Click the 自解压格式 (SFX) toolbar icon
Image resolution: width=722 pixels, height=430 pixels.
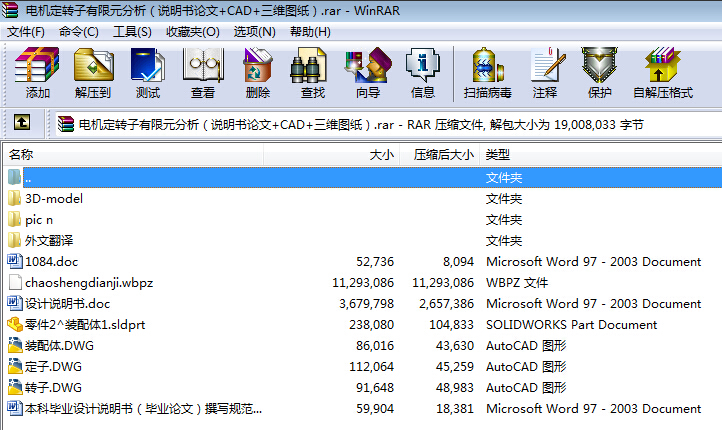click(x=663, y=65)
